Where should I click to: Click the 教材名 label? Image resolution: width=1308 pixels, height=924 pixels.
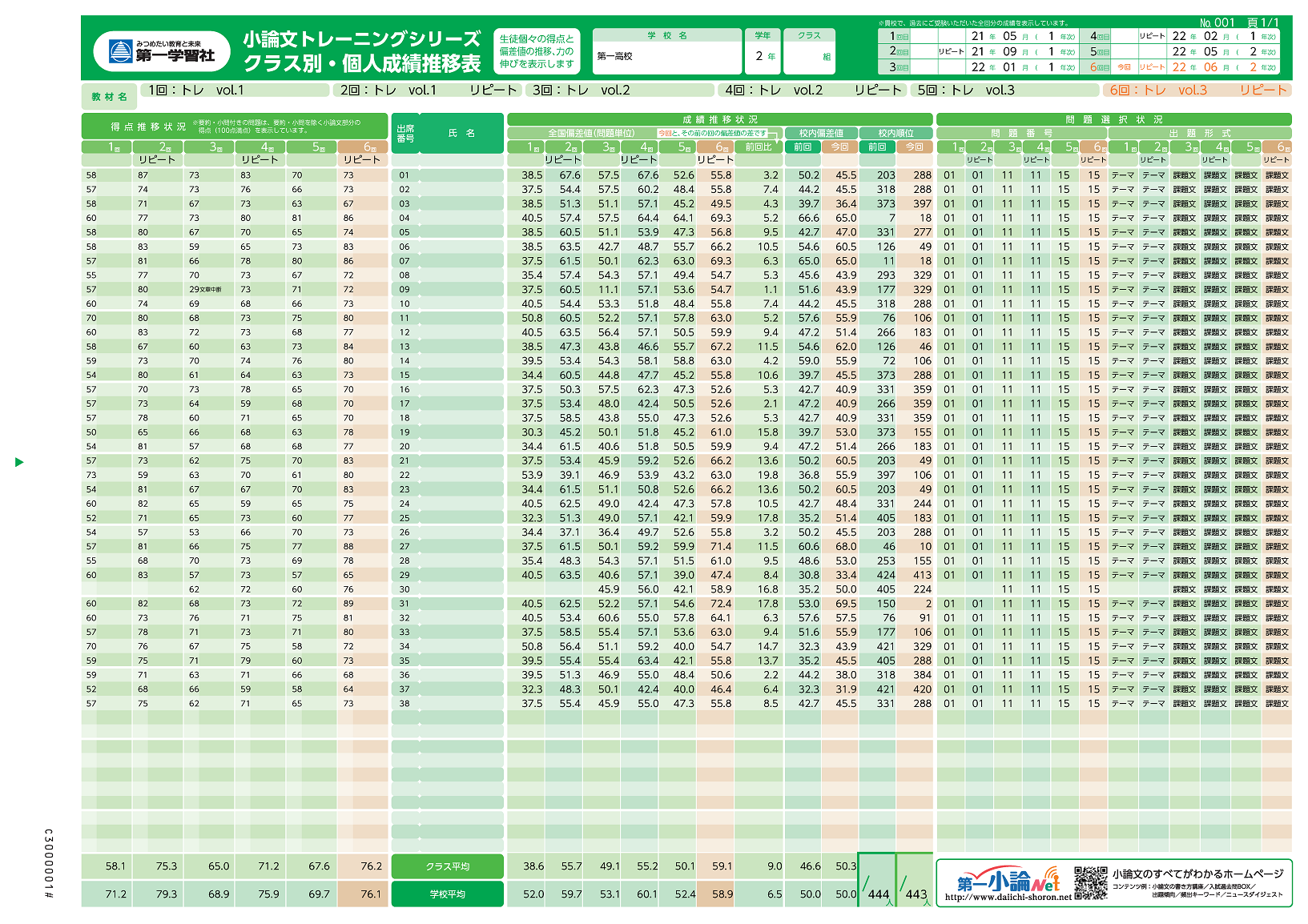tap(109, 97)
